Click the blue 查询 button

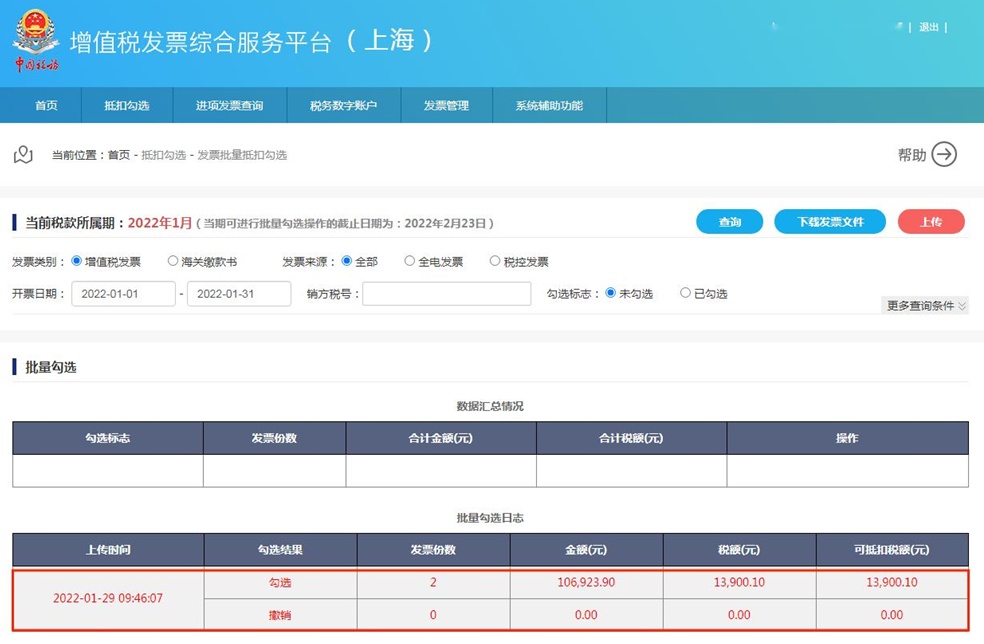(729, 222)
